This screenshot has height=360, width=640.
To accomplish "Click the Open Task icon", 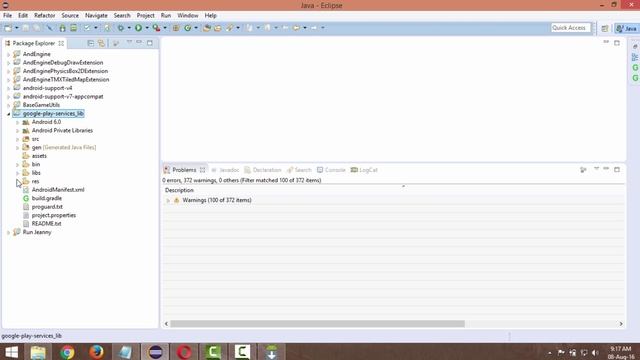I will pos(218,28).
